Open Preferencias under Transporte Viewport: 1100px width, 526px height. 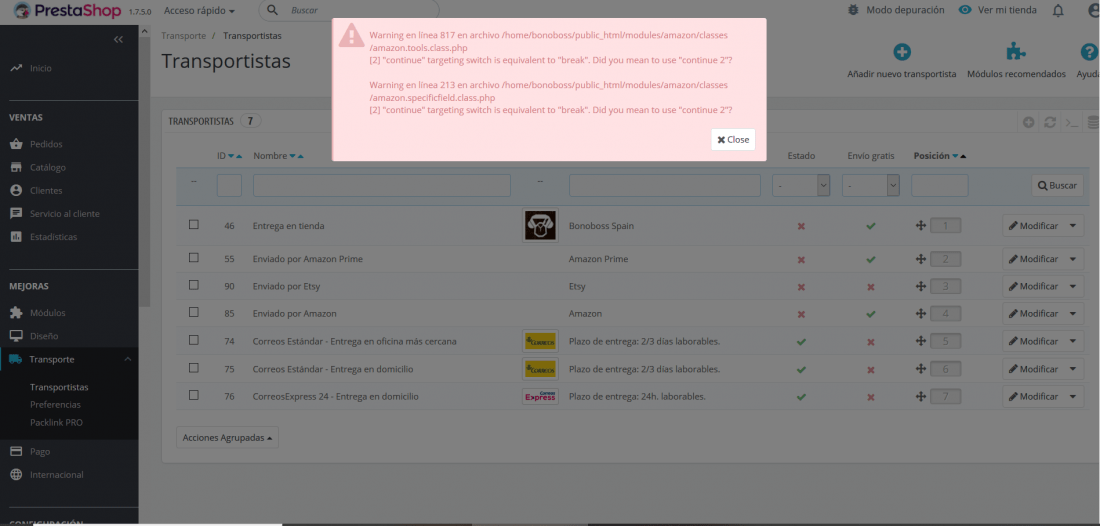pos(55,405)
